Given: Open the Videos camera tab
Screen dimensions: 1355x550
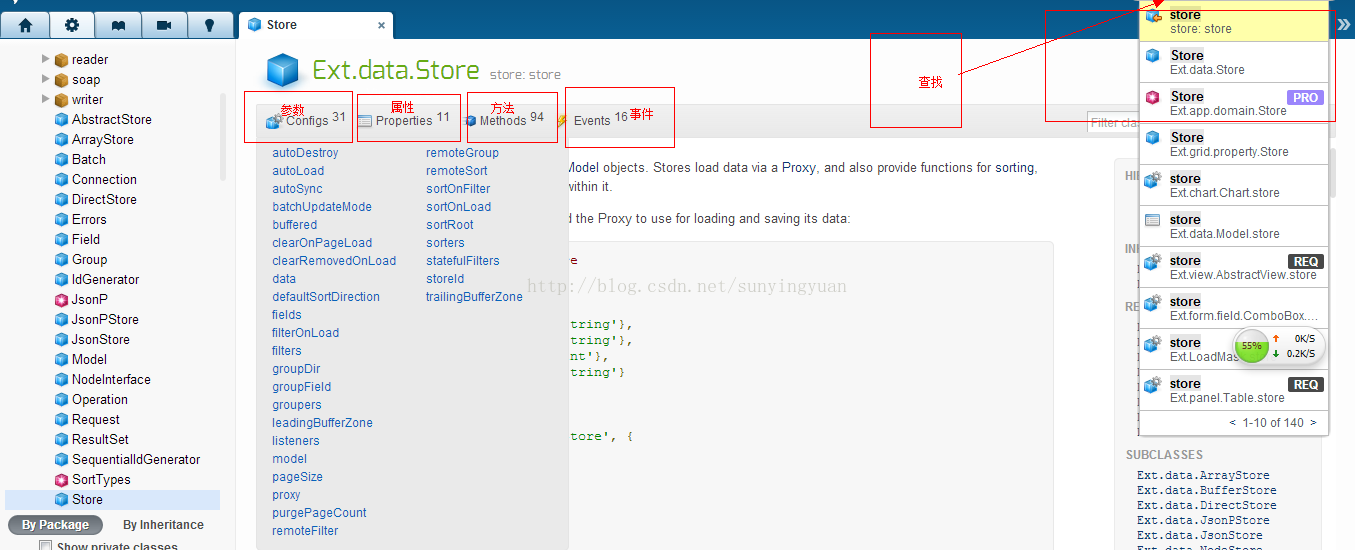Looking at the screenshot, I should coord(164,26).
